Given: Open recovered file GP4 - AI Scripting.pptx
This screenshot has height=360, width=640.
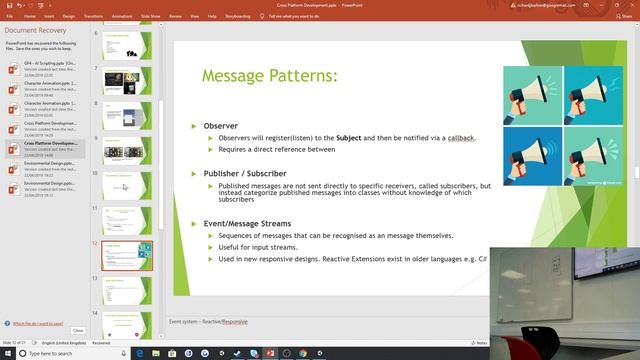Looking at the screenshot, I should pos(45,69).
